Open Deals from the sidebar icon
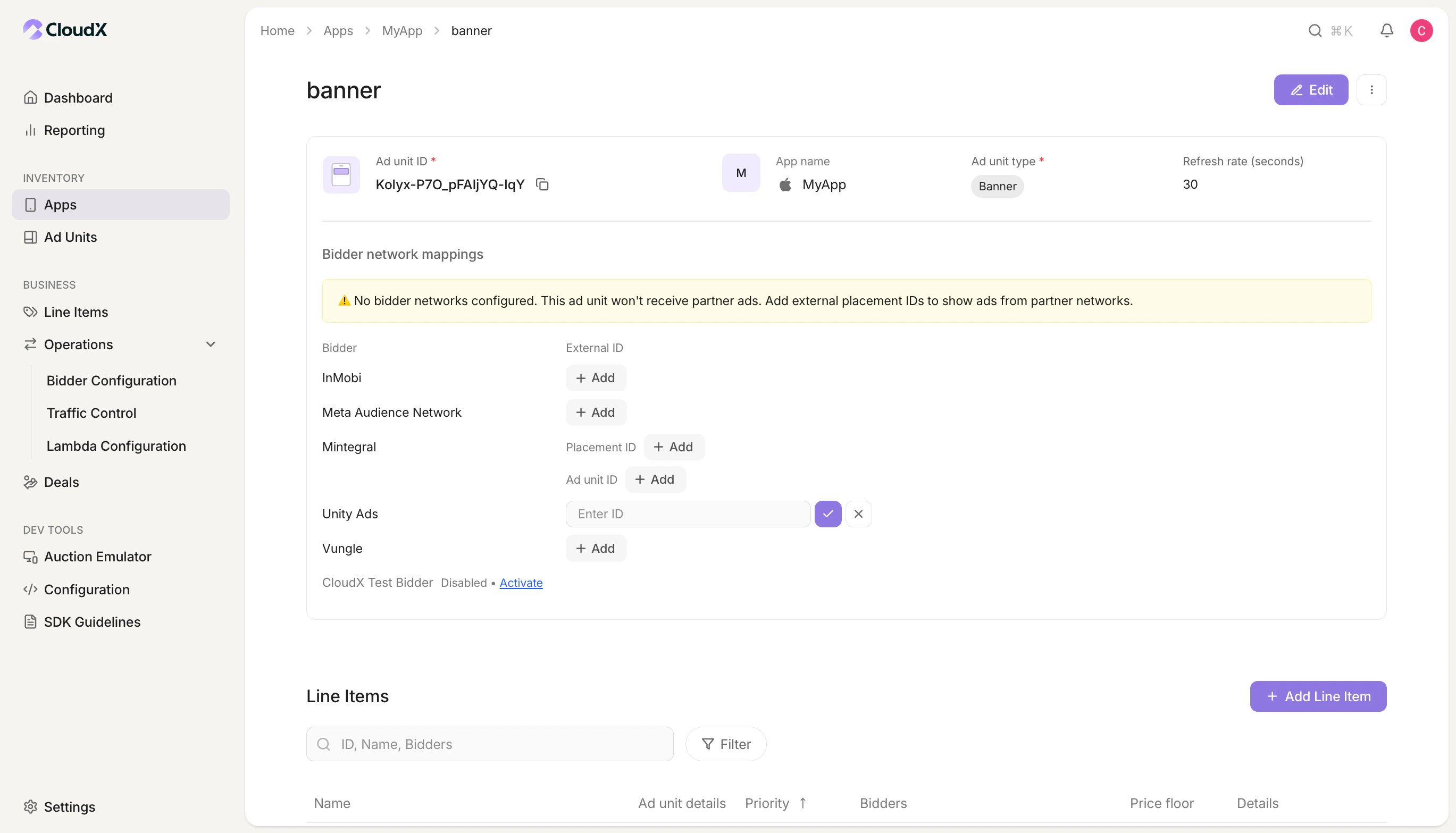The height and width of the screenshot is (833, 1456). pos(30,482)
